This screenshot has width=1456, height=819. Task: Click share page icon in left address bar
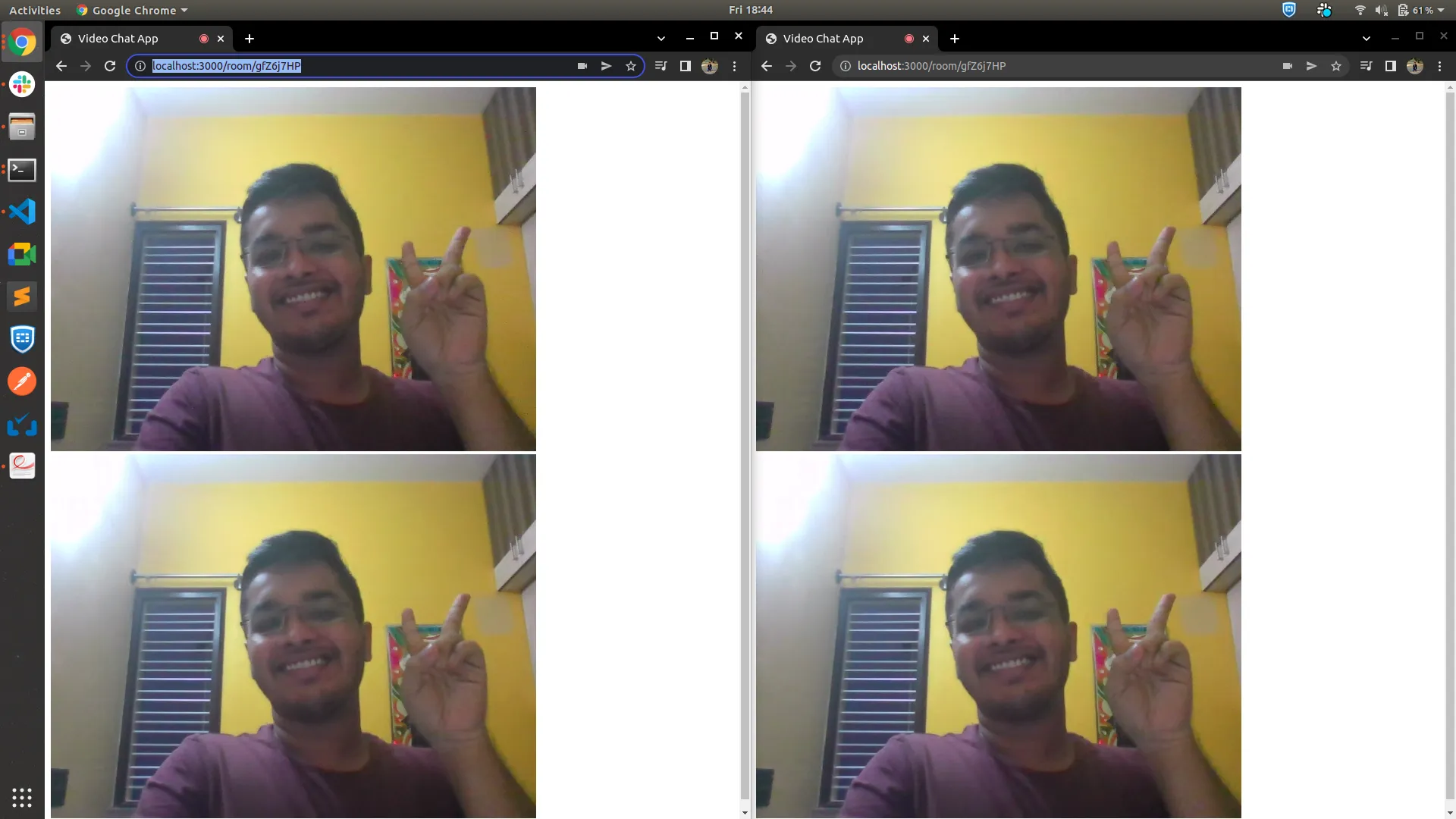coord(607,66)
